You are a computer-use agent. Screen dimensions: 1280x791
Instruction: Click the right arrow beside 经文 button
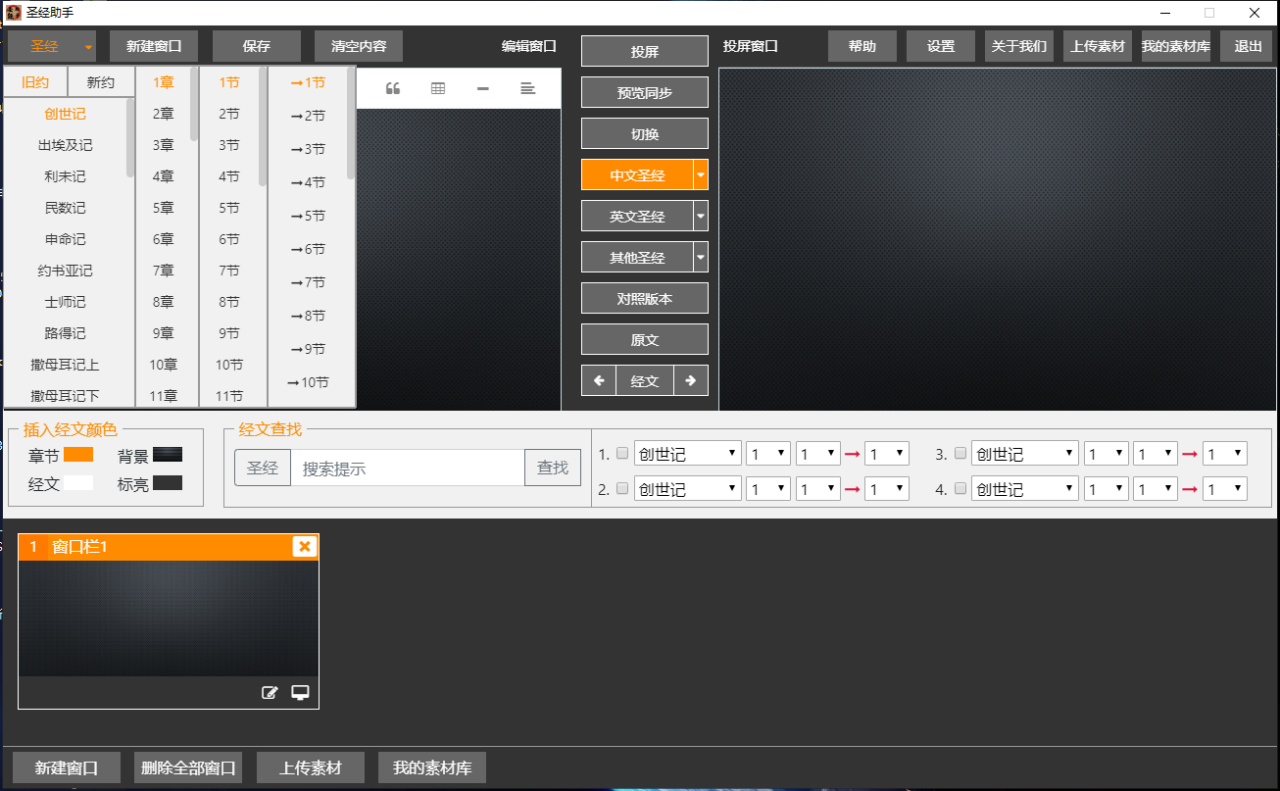[691, 381]
